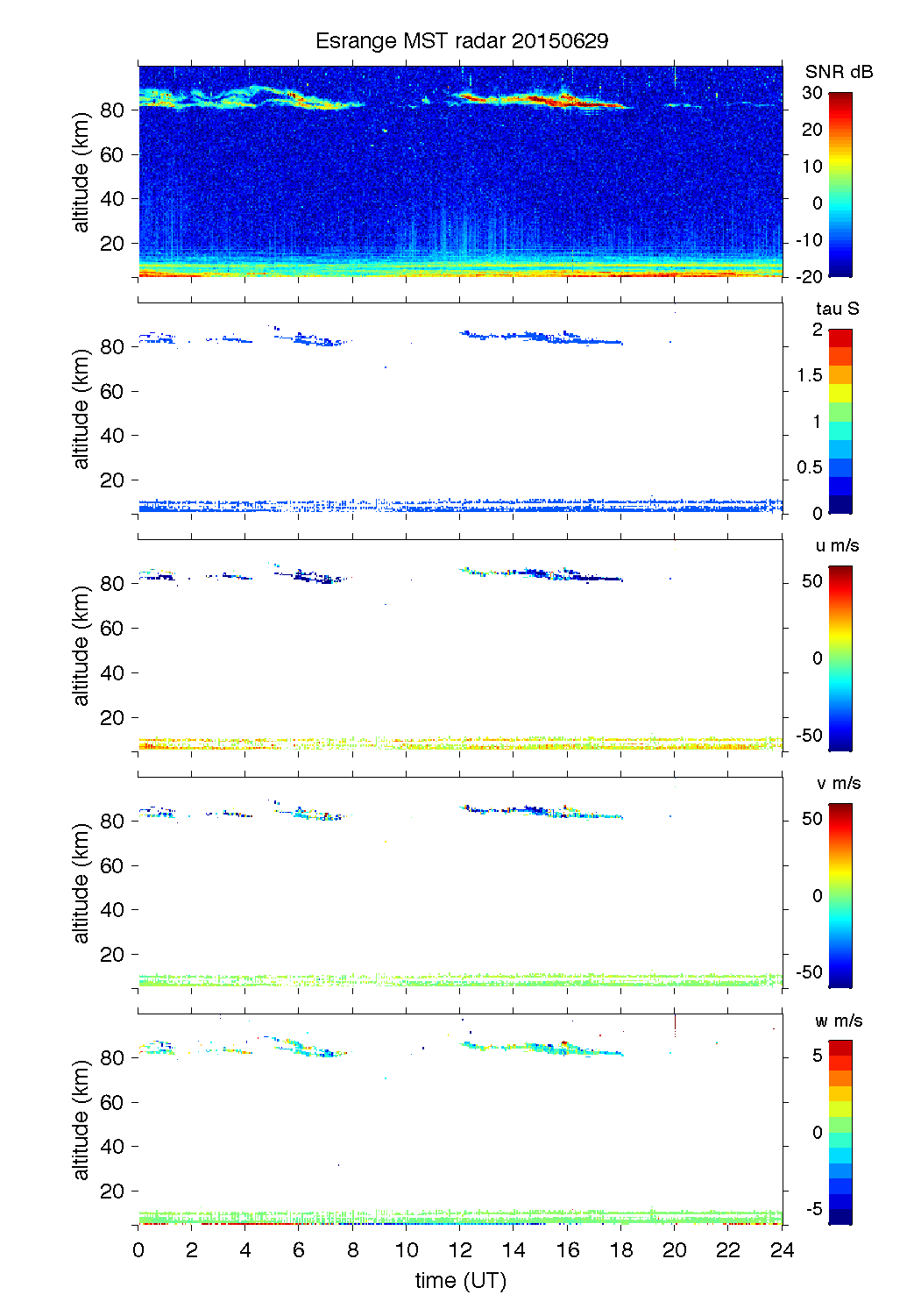Click the w m/s colorbar heading
The width and height of the screenshot is (921, 1316).
tap(838, 1021)
